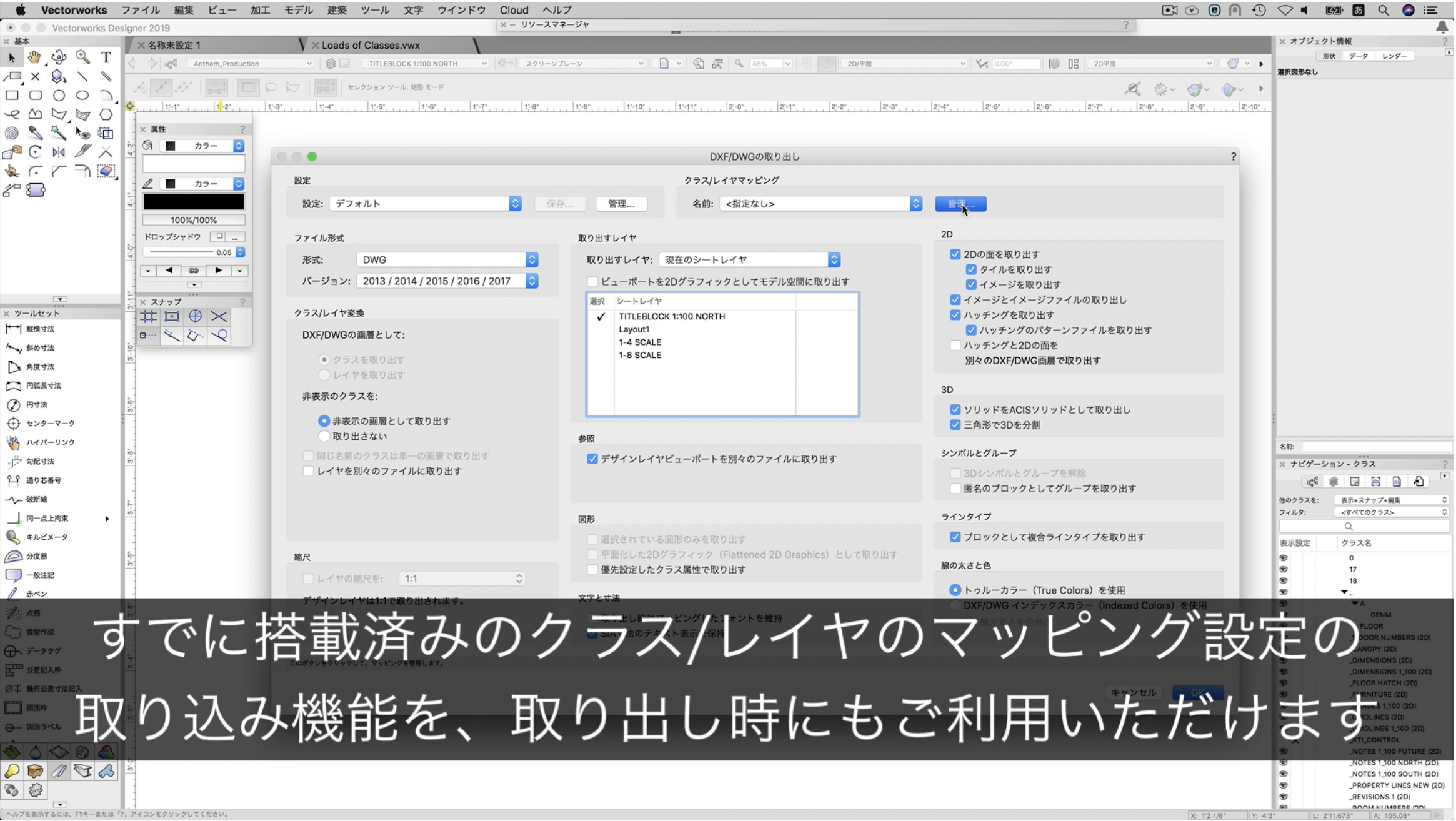Select the Flyover tool

pyautogui.click(x=59, y=57)
